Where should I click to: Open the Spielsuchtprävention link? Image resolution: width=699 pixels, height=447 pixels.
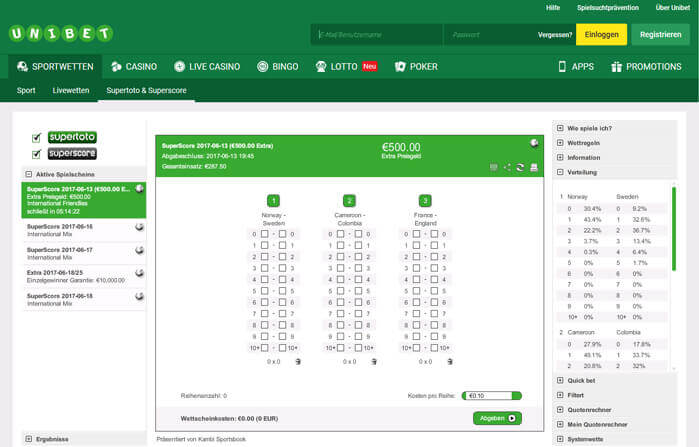click(x=608, y=8)
